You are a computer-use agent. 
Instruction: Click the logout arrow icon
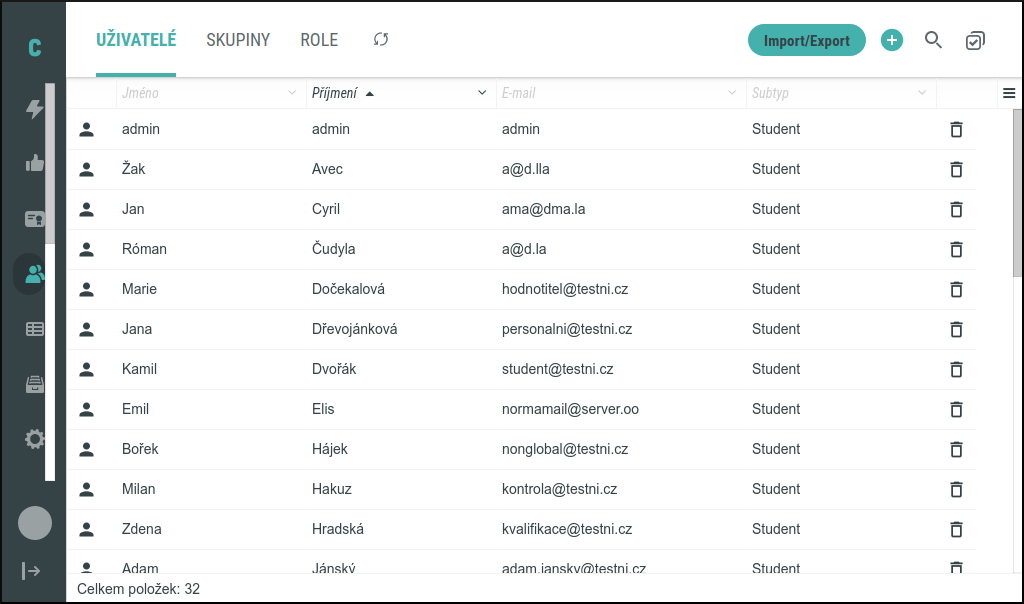click(32, 570)
